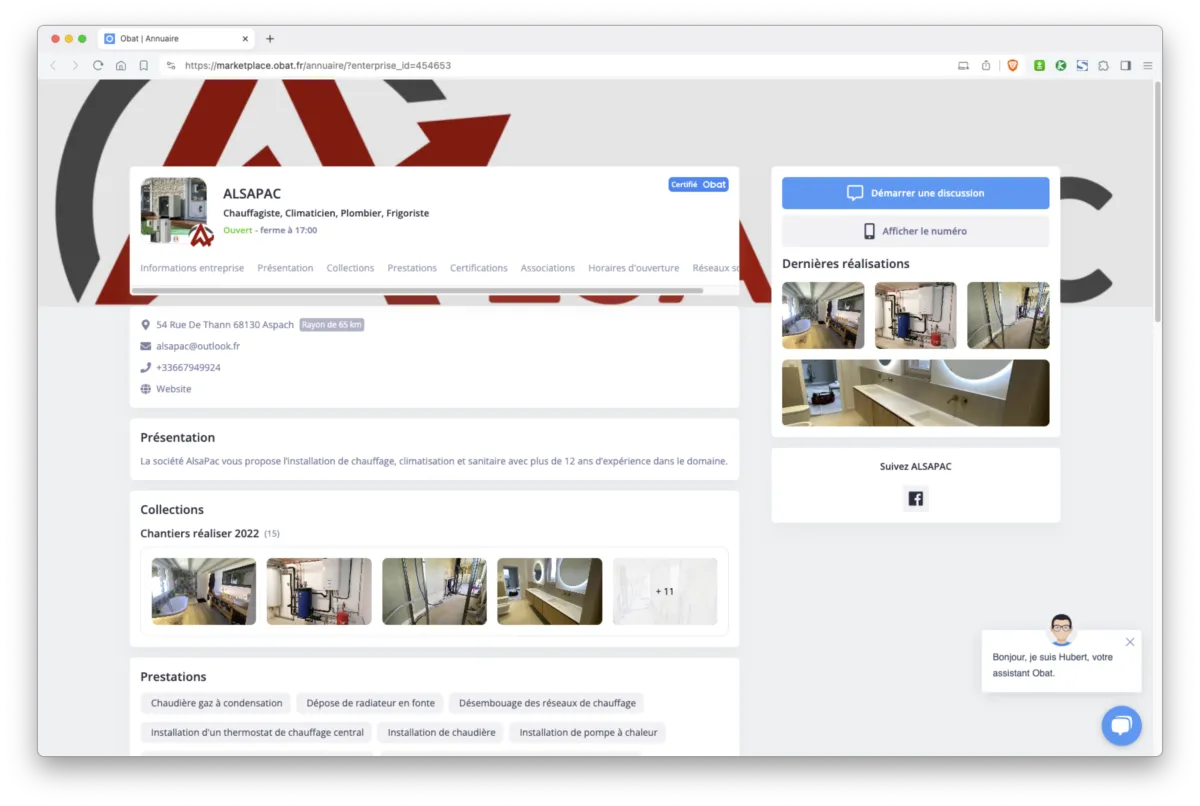This screenshot has width=1200, height=806.
Task: Reload the page with the refresh icon
Action: click(98, 66)
